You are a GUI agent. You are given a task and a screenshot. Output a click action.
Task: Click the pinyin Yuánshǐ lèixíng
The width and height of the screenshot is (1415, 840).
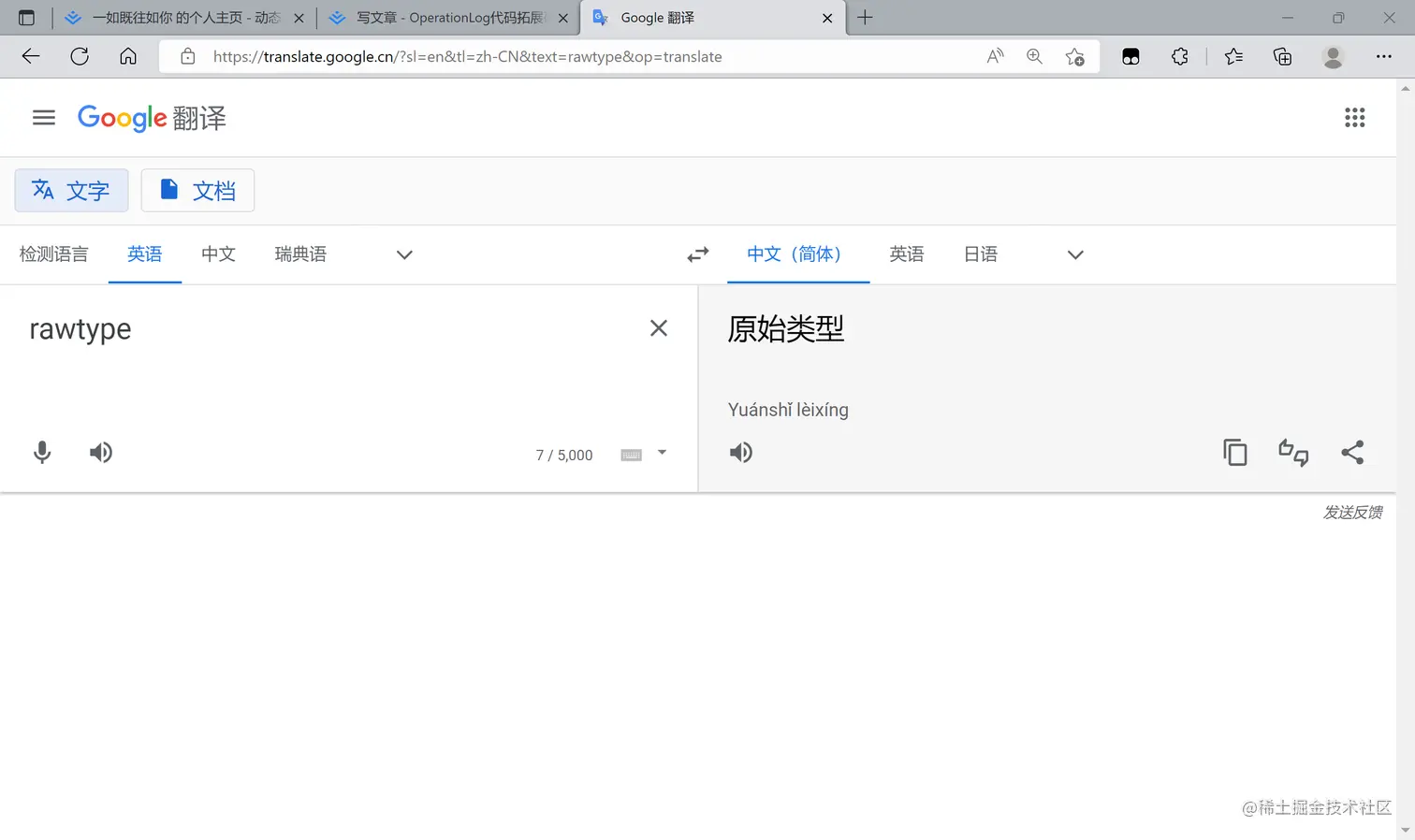(788, 410)
